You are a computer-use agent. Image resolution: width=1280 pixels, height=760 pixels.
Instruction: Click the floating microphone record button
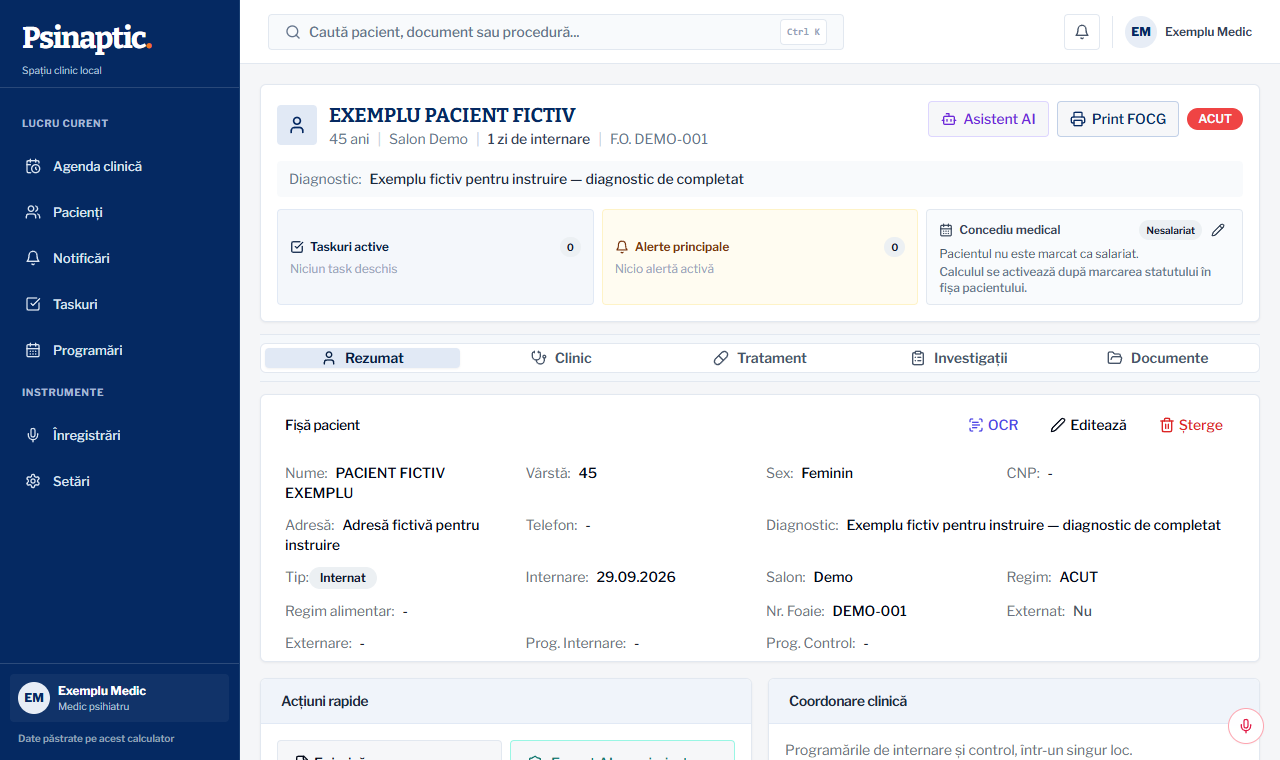pos(1246,725)
